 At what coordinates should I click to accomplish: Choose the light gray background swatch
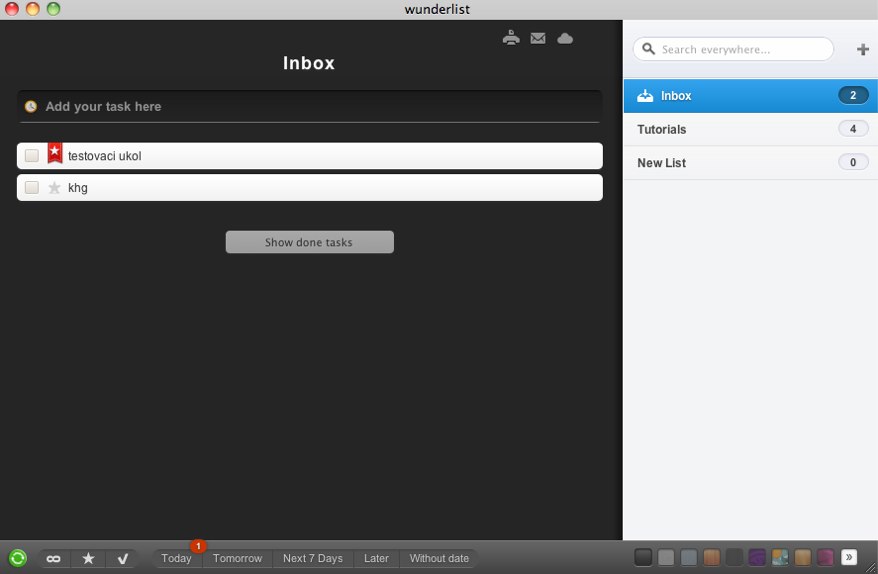666,557
